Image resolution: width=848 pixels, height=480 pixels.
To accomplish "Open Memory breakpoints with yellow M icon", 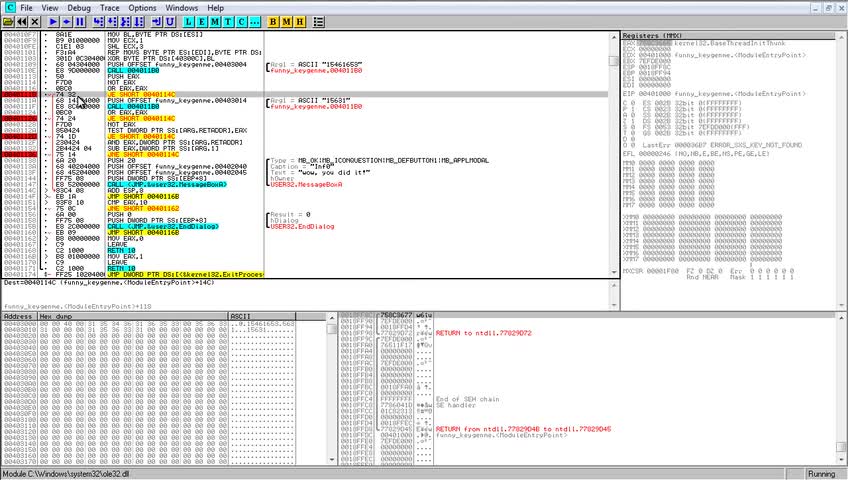I will pos(287,22).
